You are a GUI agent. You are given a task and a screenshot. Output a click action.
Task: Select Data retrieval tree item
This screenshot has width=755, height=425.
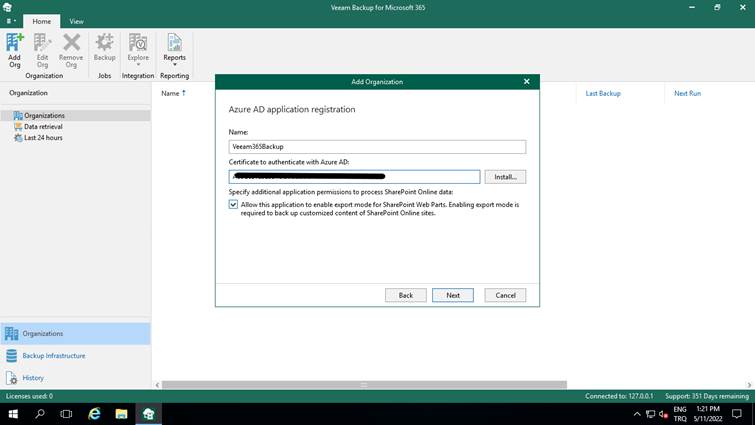[43, 127]
